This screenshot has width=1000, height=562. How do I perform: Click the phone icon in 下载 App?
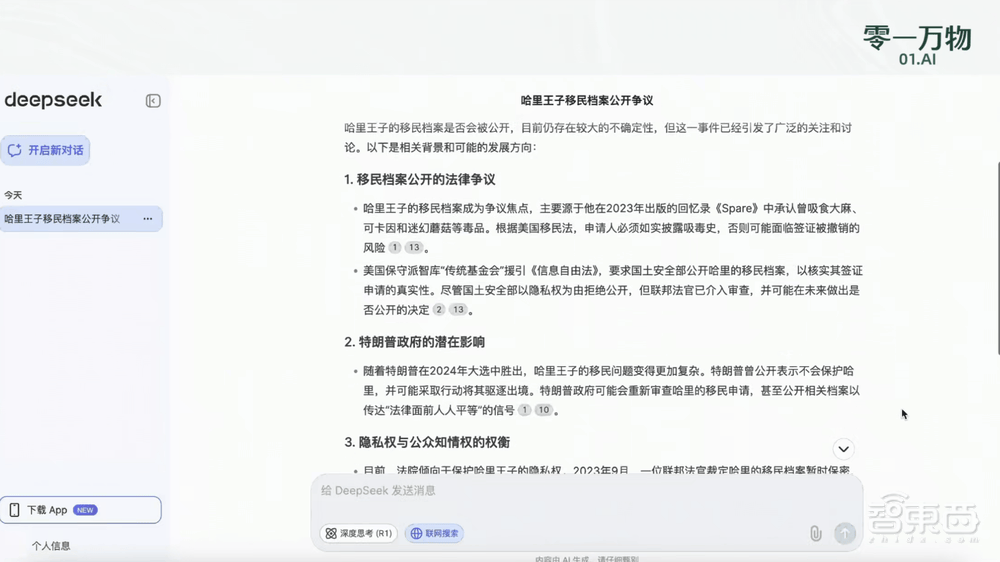(14, 510)
